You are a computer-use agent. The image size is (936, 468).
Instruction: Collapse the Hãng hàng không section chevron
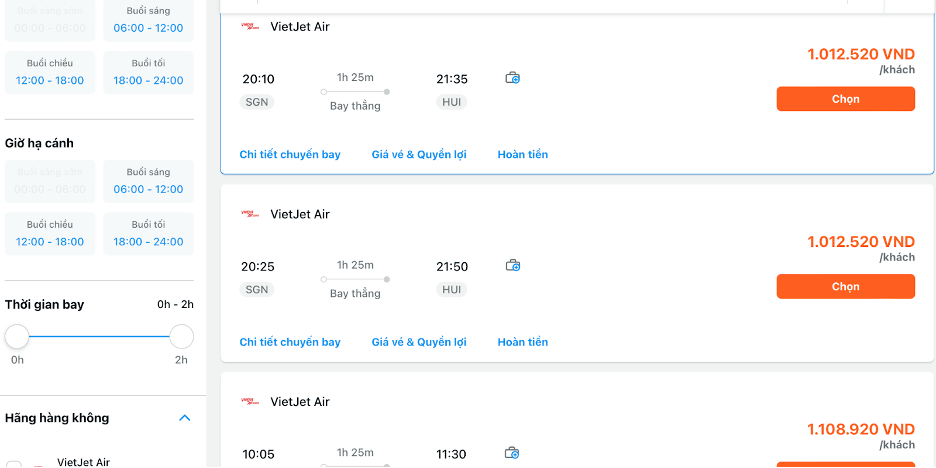coord(185,418)
